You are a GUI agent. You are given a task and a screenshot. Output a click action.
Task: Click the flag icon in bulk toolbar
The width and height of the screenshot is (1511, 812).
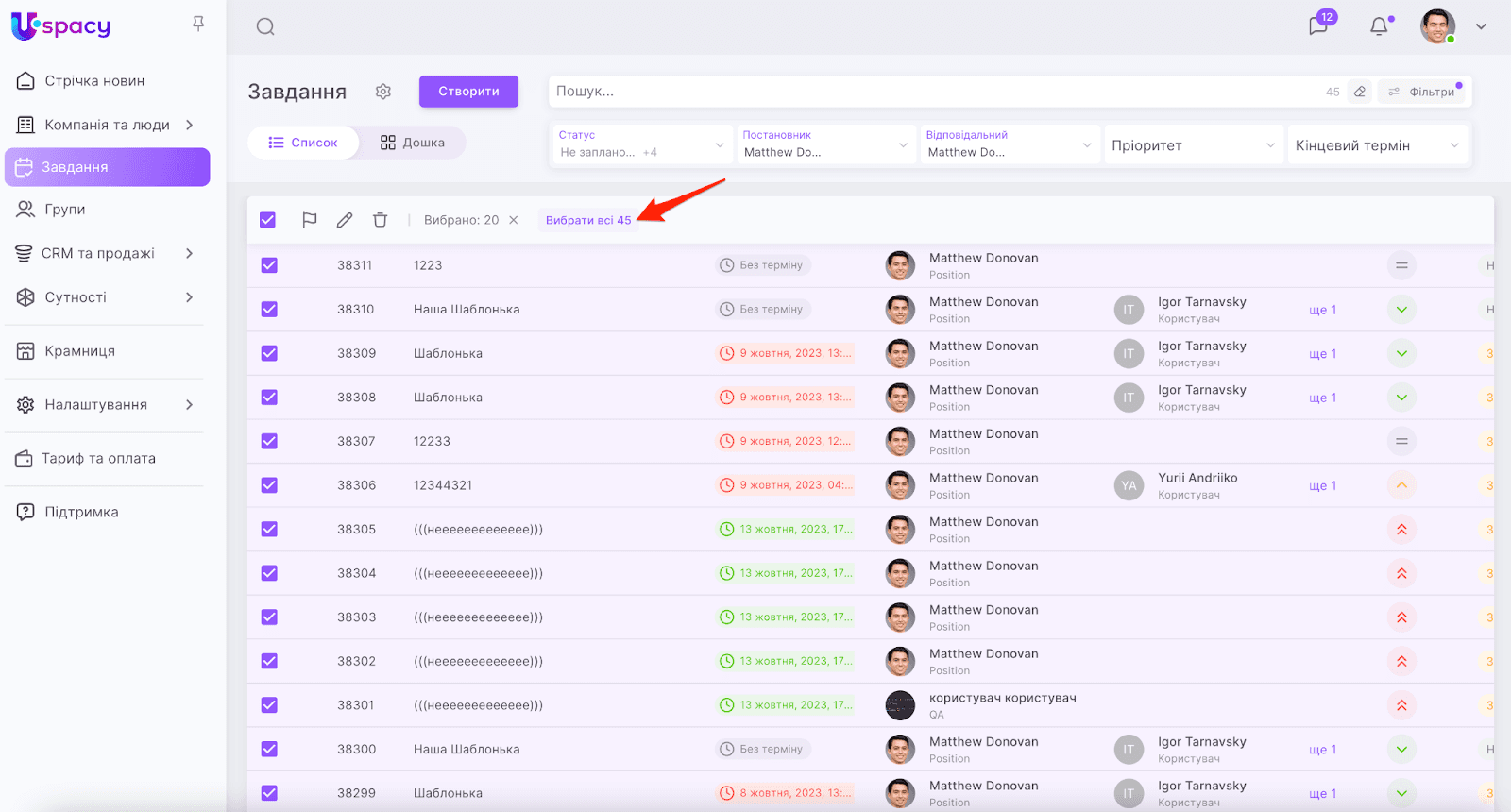tap(309, 220)
